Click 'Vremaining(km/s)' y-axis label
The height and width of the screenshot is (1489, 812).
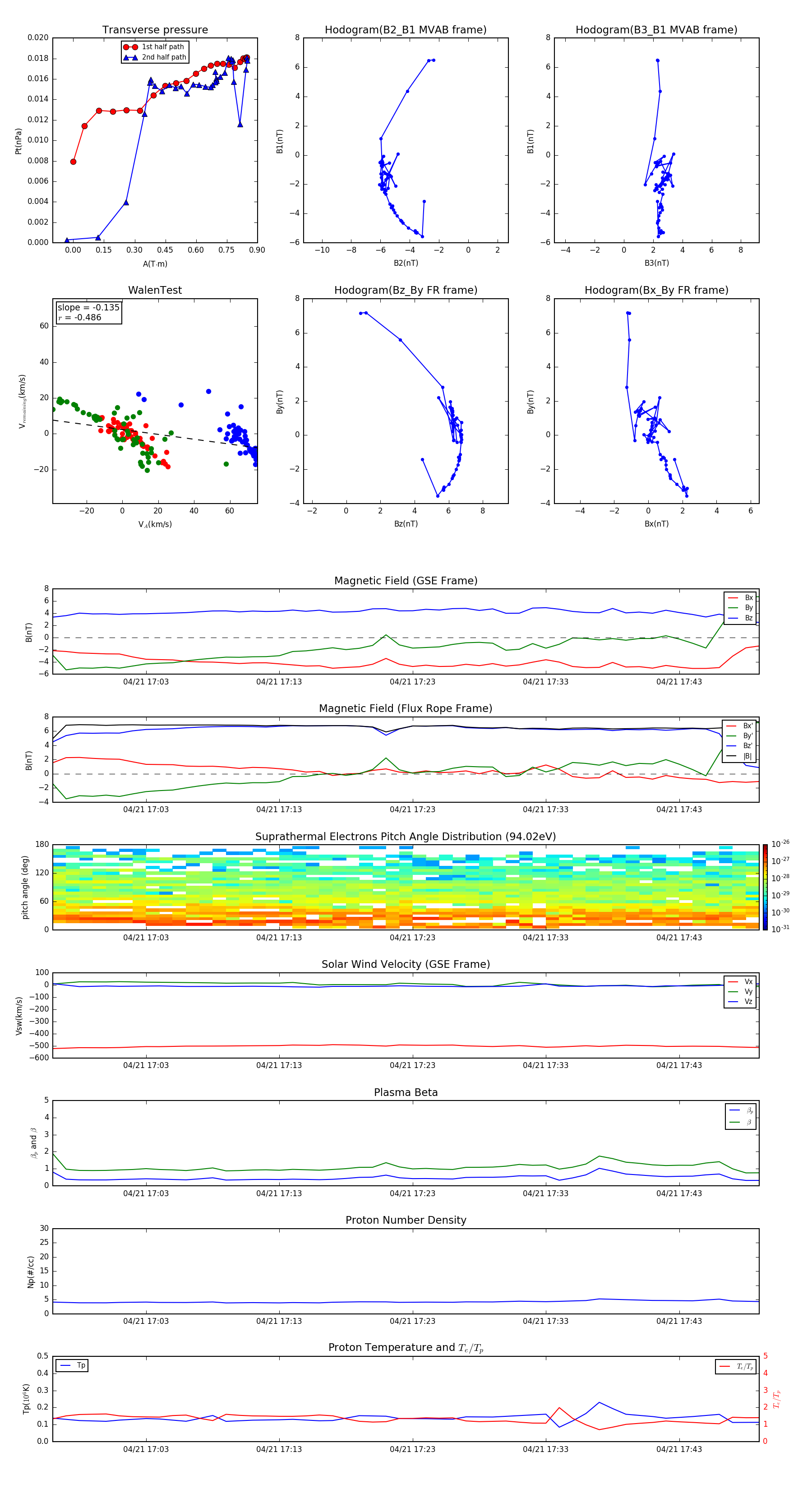click(x=22, y=401)
